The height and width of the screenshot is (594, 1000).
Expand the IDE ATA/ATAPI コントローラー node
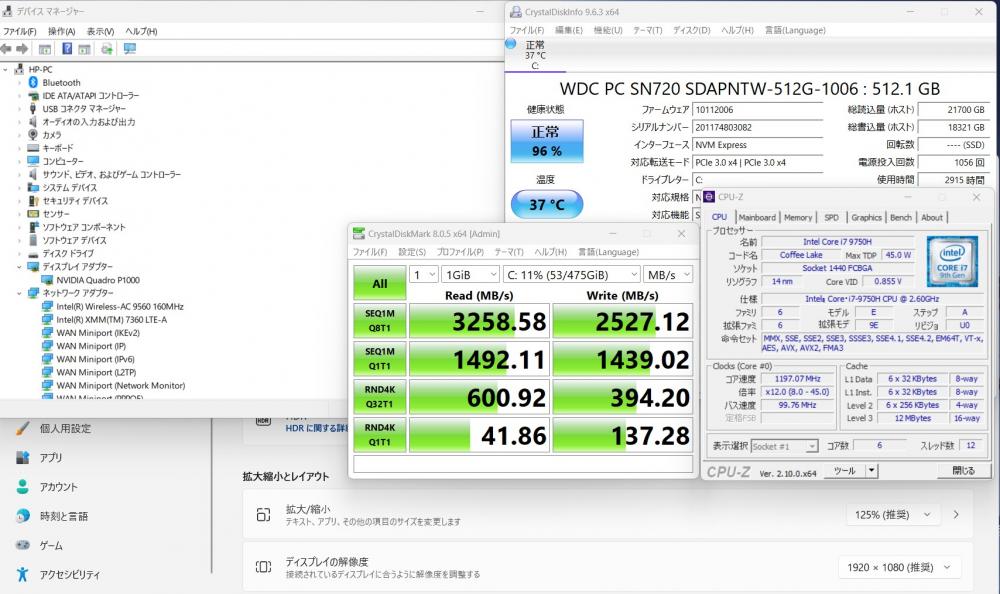click(19, 96)
